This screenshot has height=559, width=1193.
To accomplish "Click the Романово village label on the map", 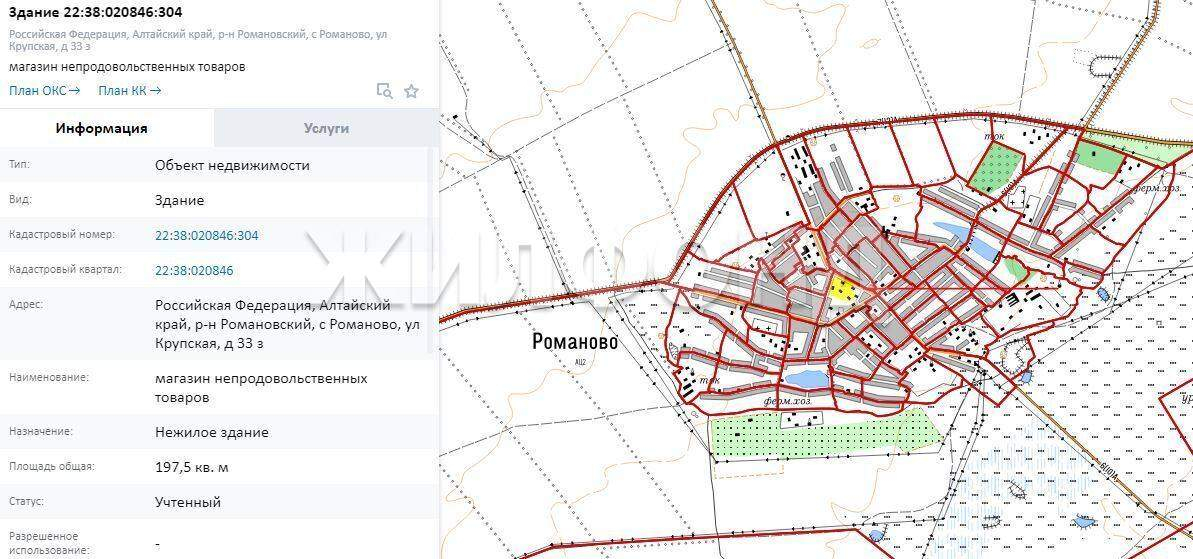I will click(575, 342).
